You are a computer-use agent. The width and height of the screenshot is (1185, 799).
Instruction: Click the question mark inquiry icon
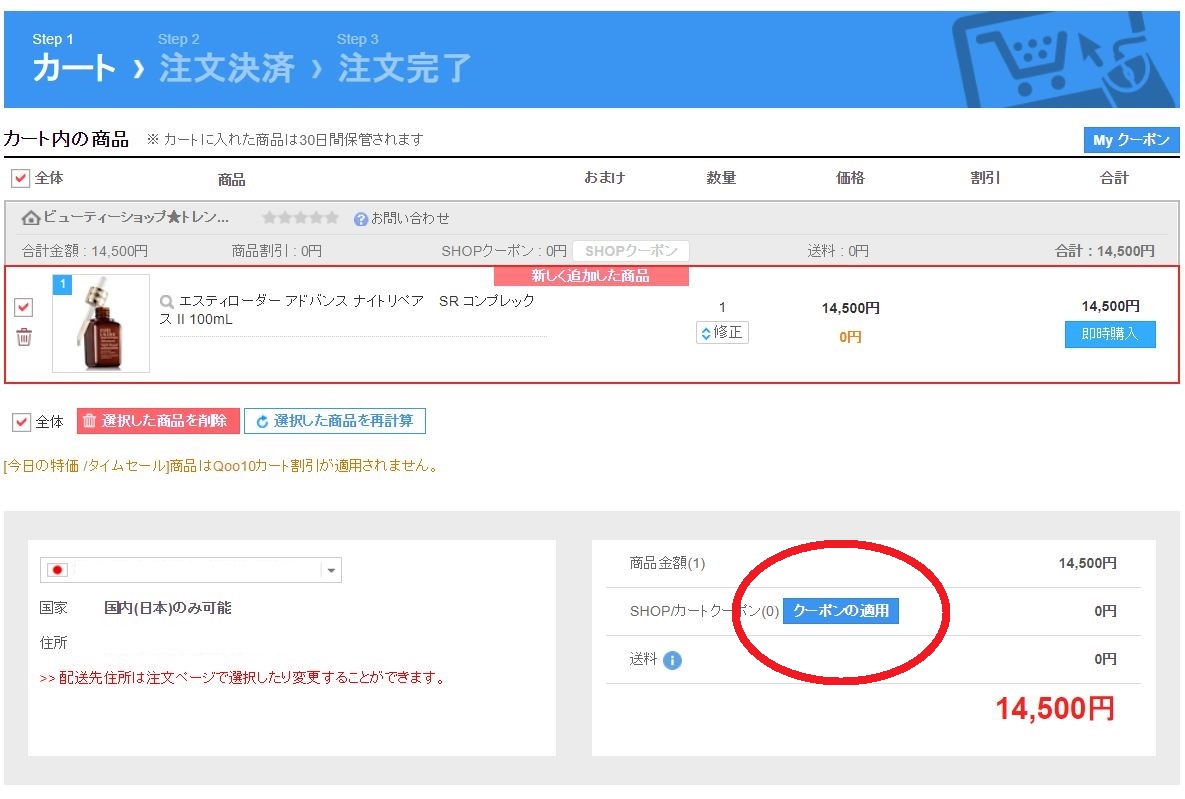[x=361, y=218]
